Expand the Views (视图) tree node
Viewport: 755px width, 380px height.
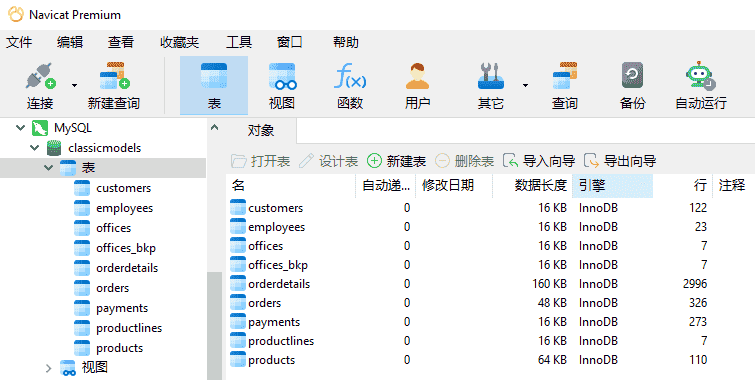(48, 368)
